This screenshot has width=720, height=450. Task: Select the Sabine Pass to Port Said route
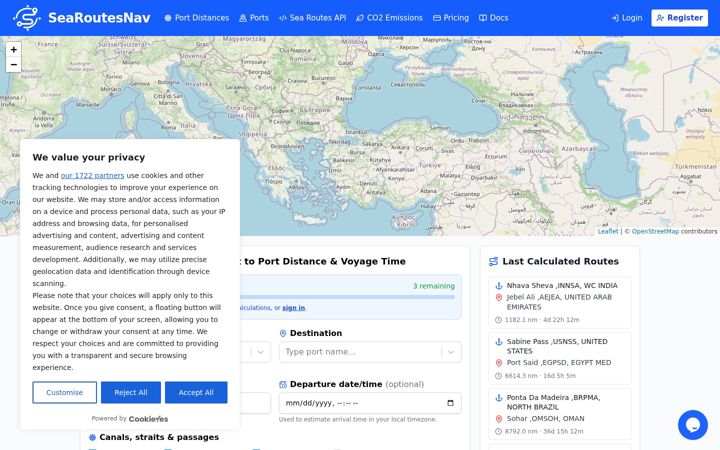[560, 359]
